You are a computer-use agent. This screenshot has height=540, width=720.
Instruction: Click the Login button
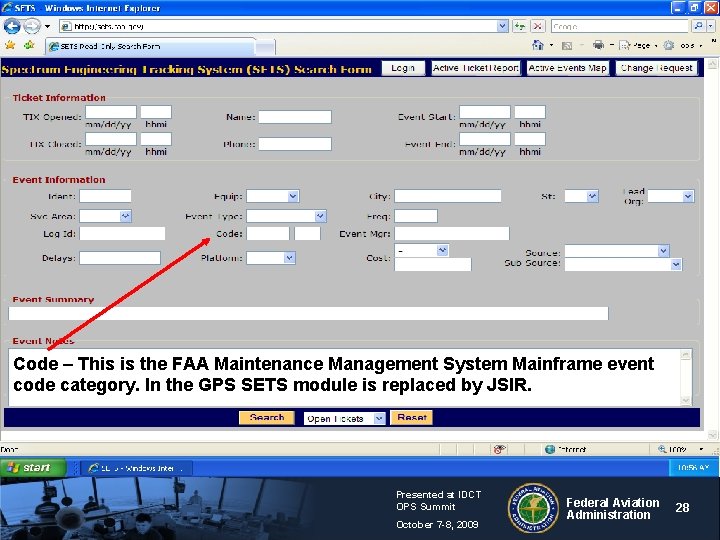pos(403,68)
